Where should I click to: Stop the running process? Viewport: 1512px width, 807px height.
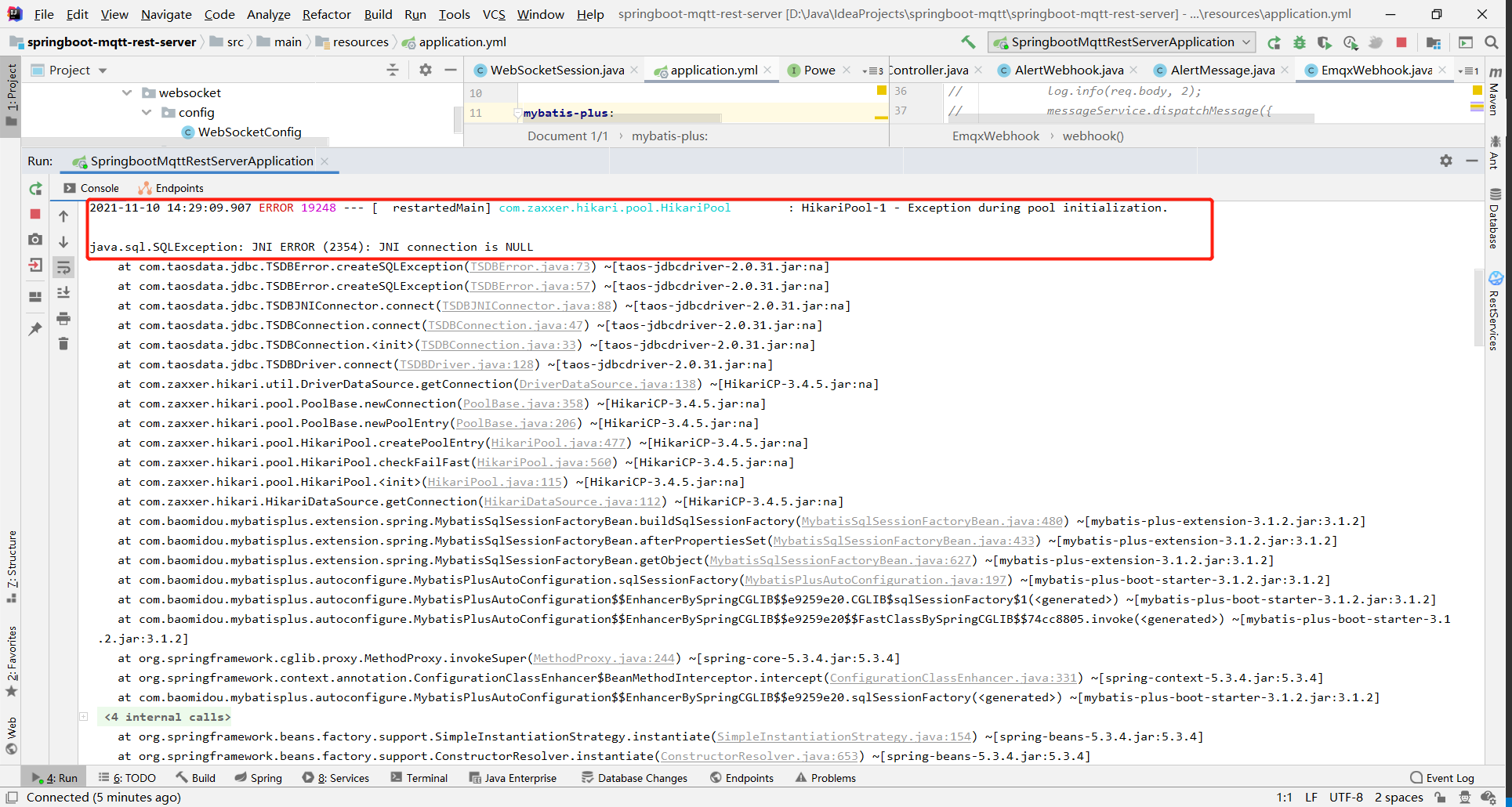[x=34, y=214]
